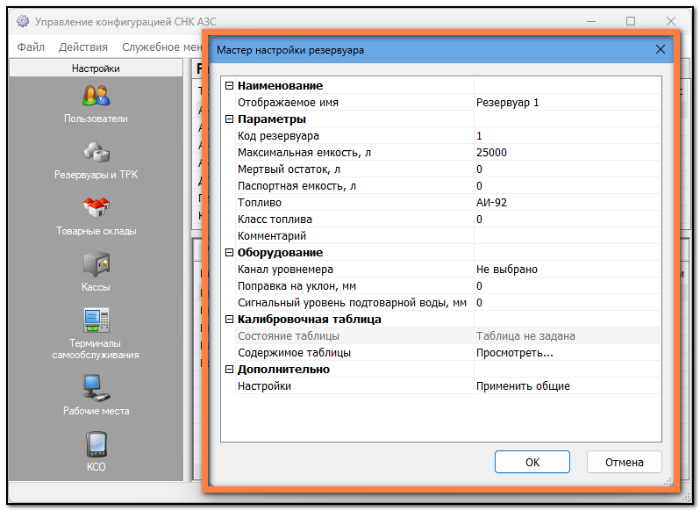Open the КСО device icon
This screenshot has width=700, height=511.
click(96, 444)
